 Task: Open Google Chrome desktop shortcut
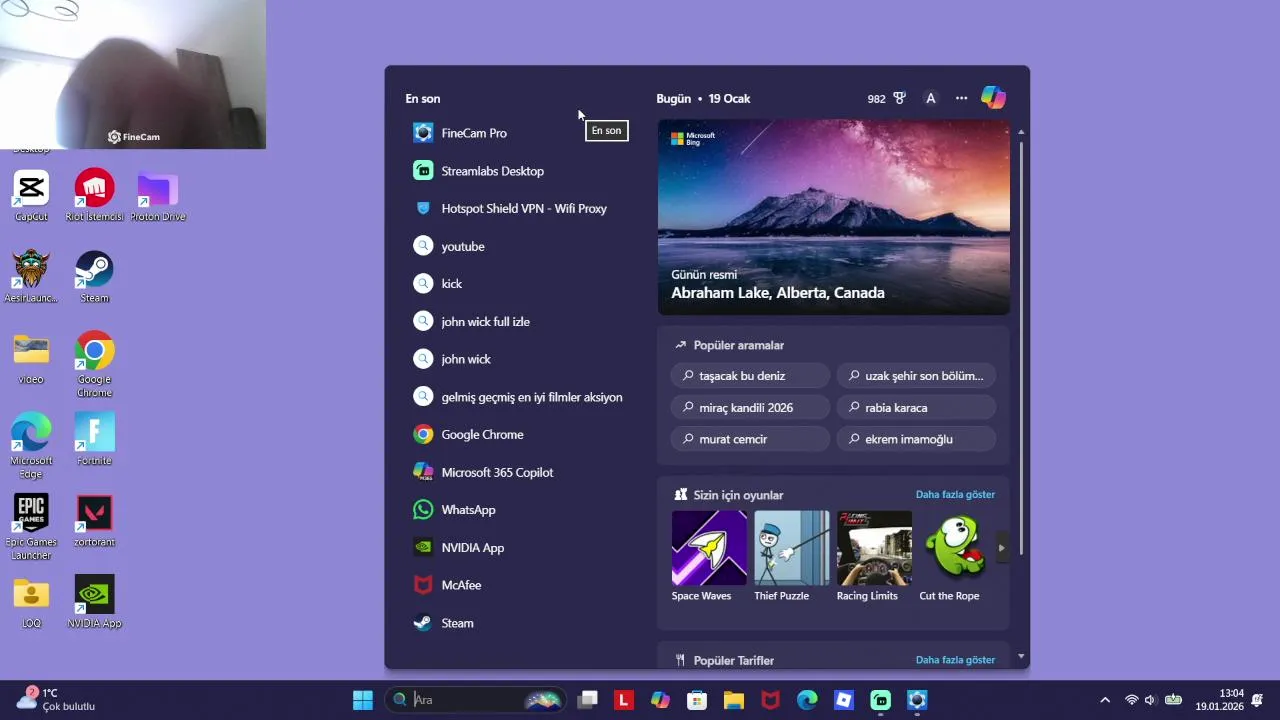tap(95, 363)
